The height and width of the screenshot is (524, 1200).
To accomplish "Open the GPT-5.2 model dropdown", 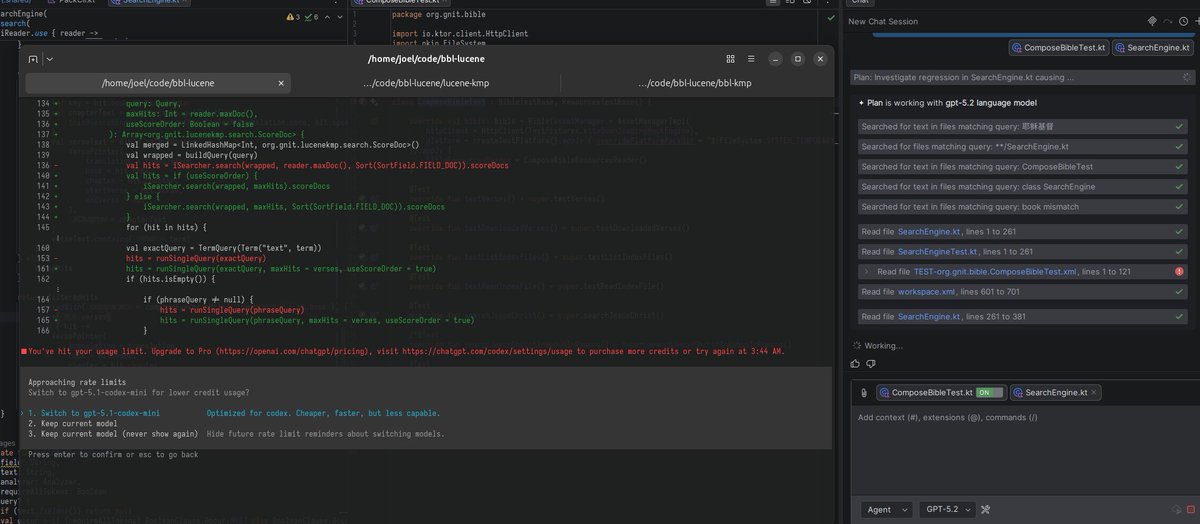I will (946, 510).
